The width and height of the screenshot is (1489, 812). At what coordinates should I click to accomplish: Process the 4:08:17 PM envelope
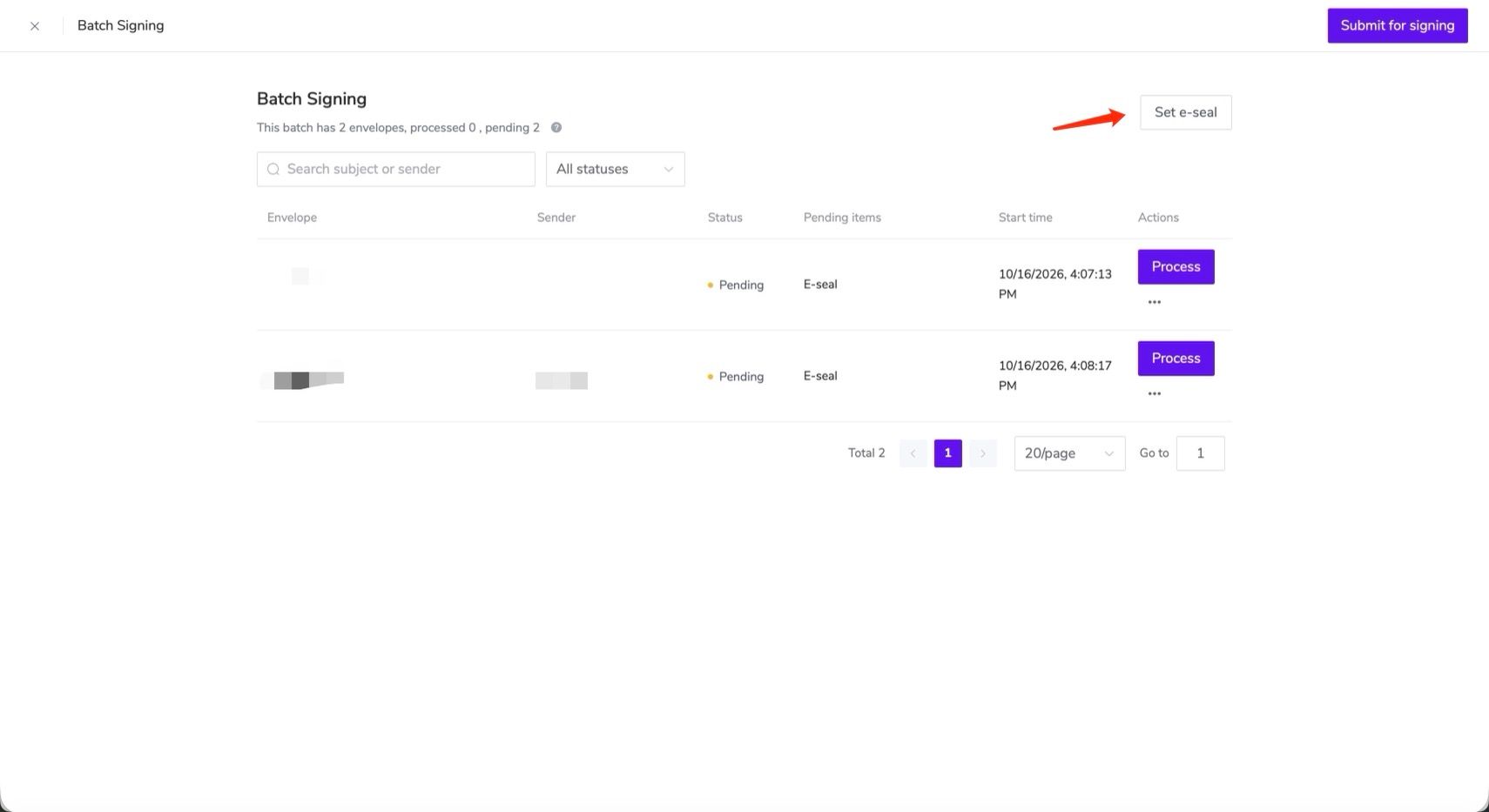1176,358
